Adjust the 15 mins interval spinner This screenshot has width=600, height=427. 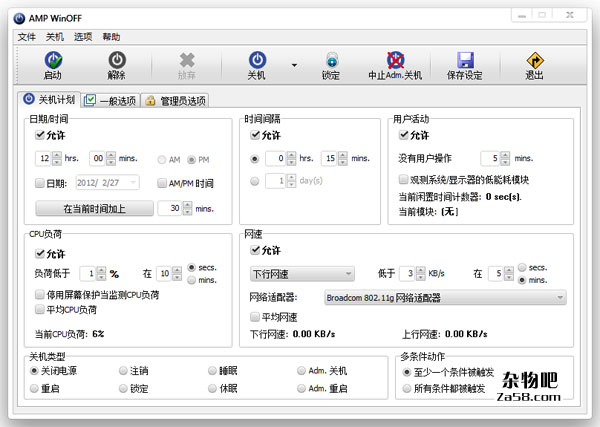coord(343,158)
